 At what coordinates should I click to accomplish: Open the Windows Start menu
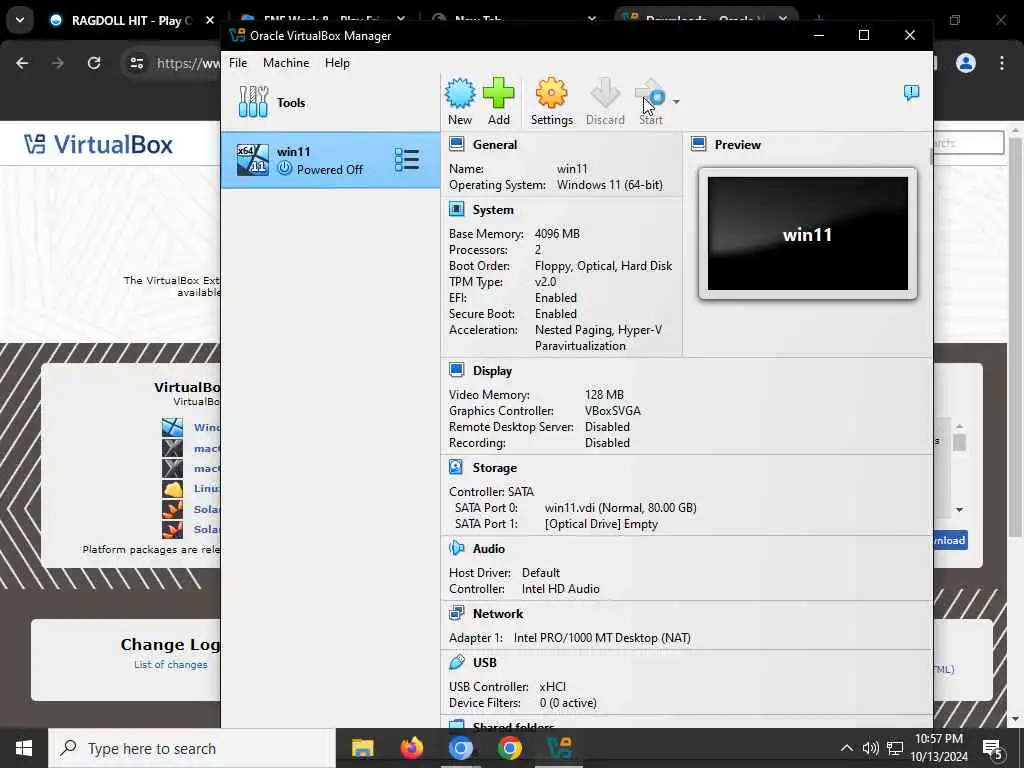tap(24, 748)
